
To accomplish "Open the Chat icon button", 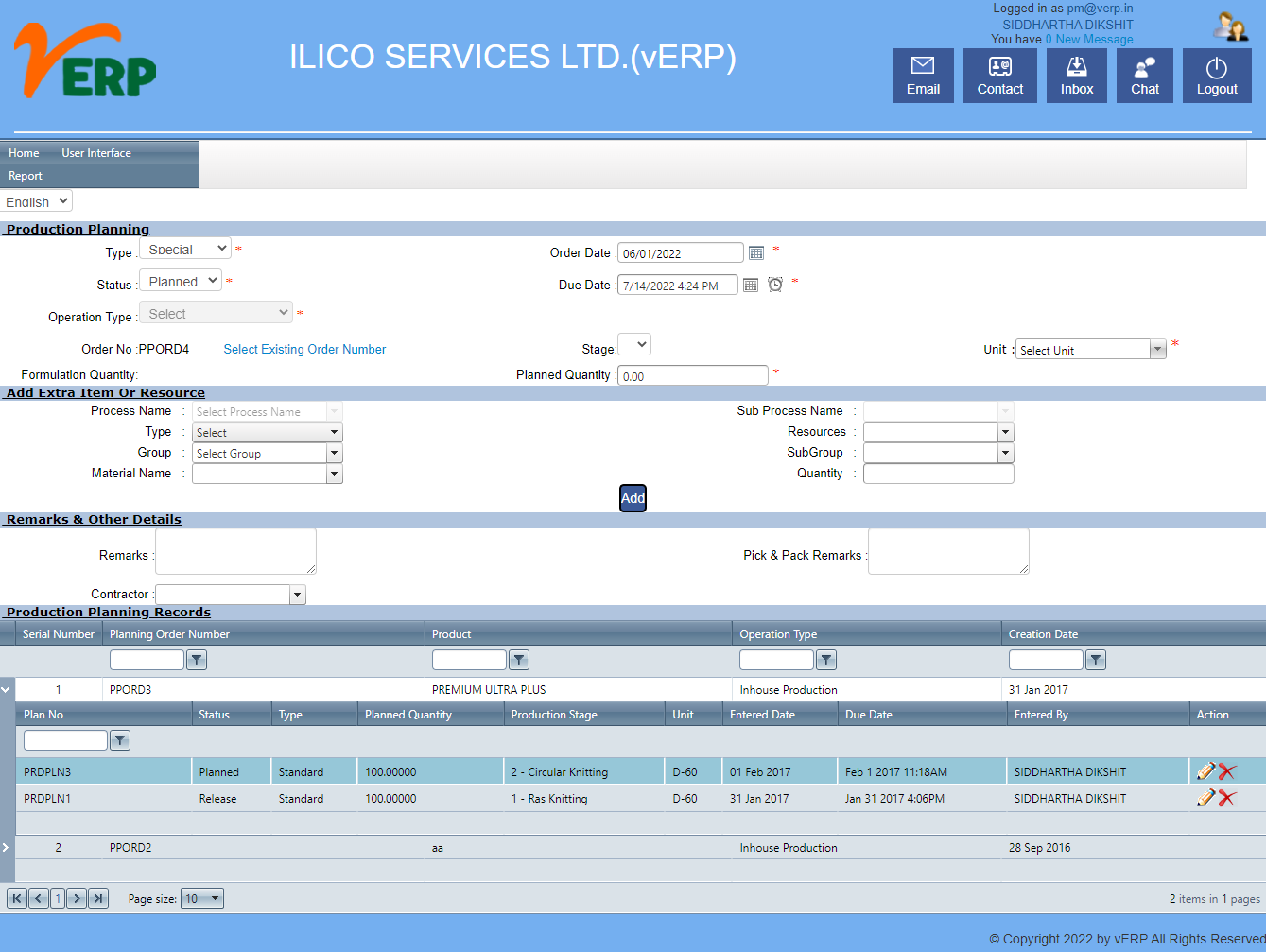I will [1145, 76].
